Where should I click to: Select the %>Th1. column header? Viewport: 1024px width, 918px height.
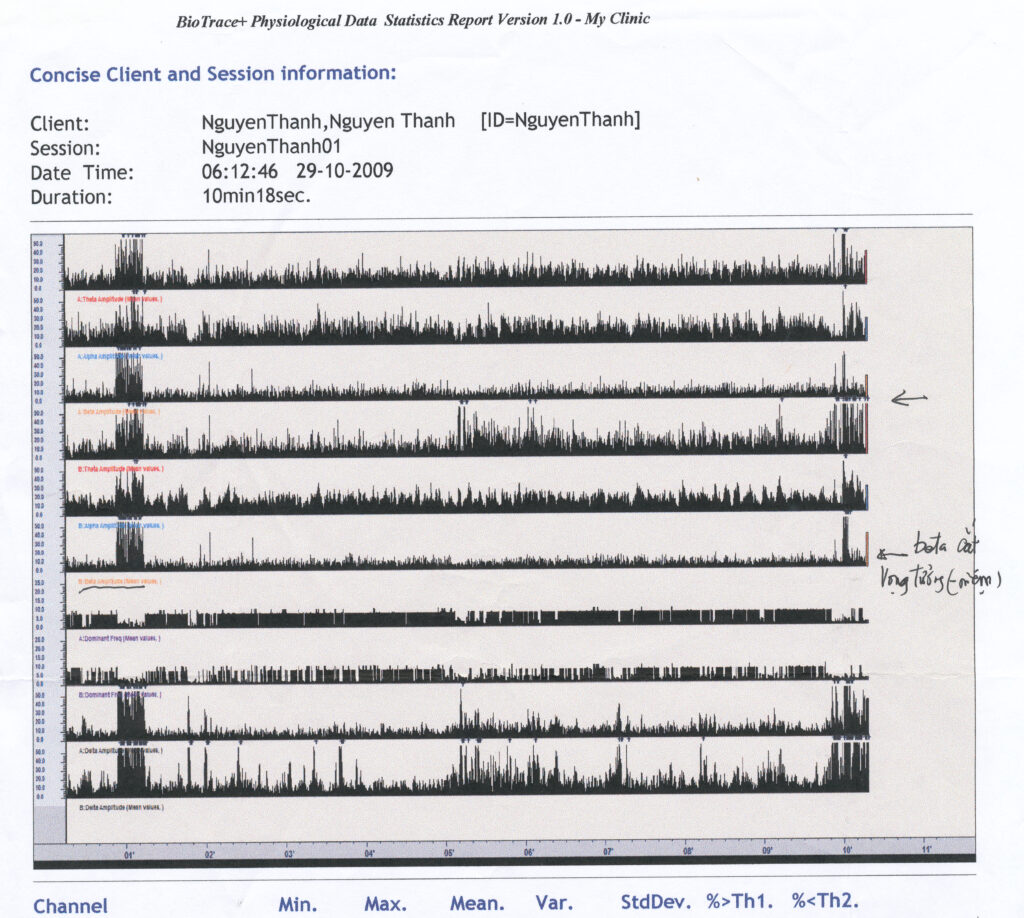click(x=740, y=903)
